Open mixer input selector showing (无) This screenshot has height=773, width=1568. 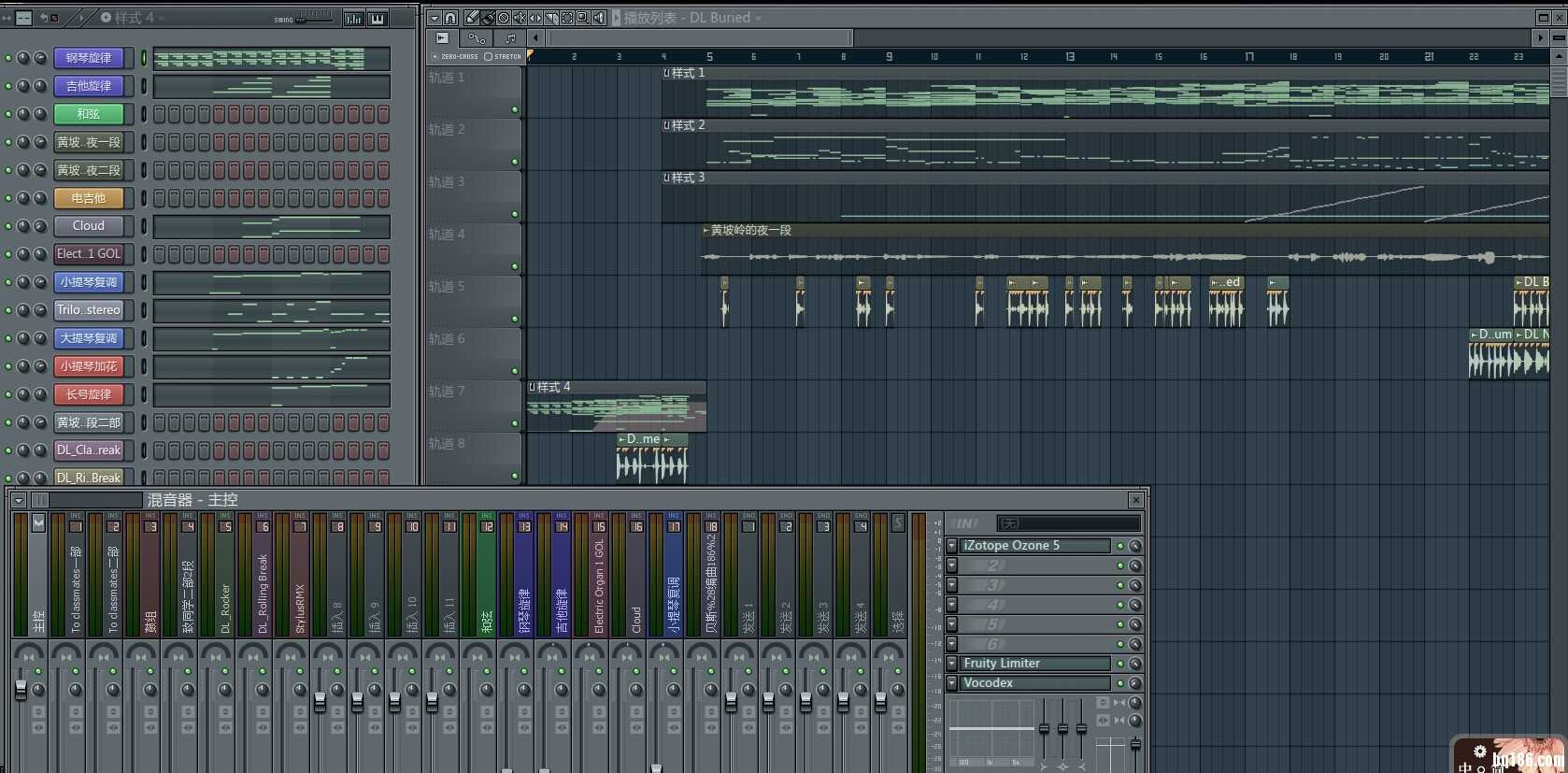coord(1069,523)
